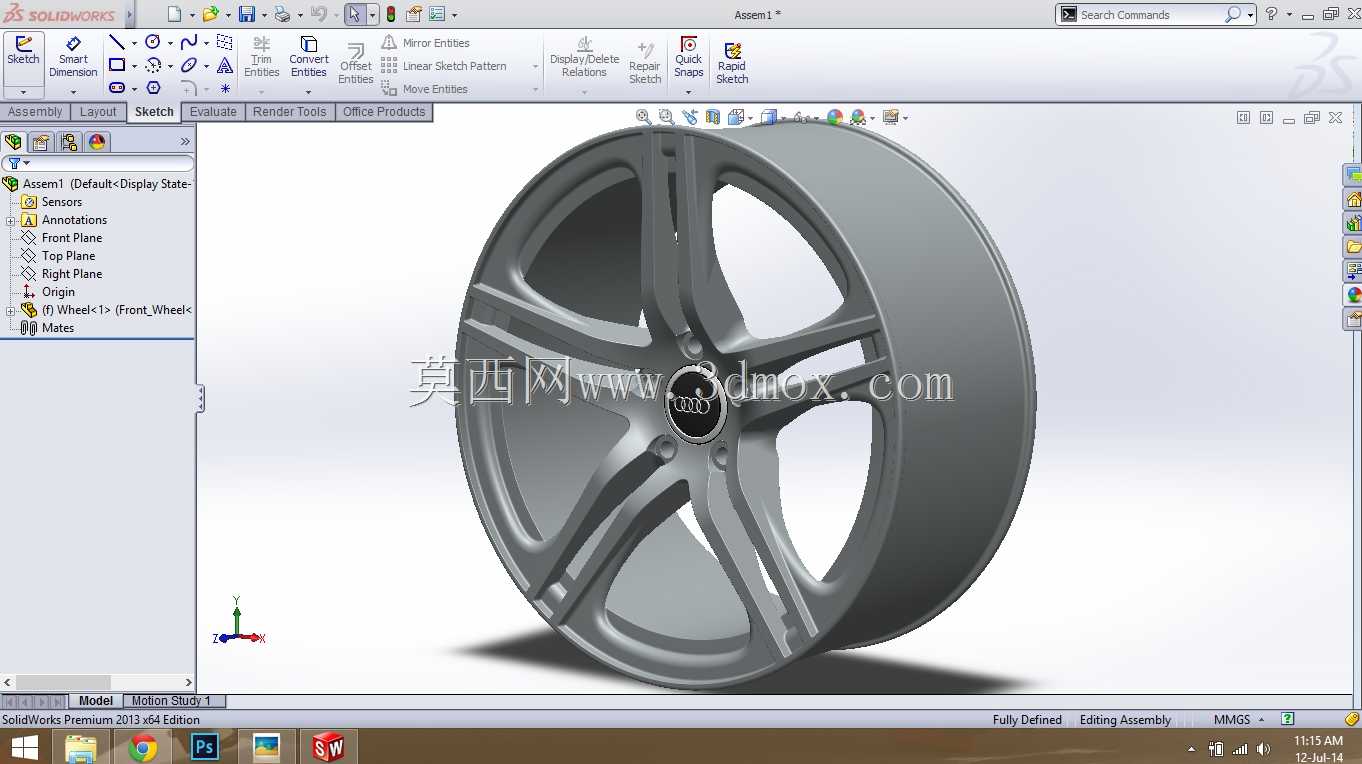Open Chrome from the Windows taskbar

143,747
